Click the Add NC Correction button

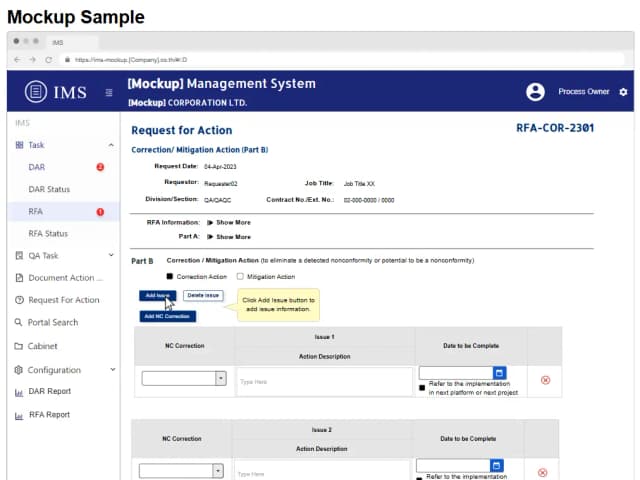click(167, 316)
